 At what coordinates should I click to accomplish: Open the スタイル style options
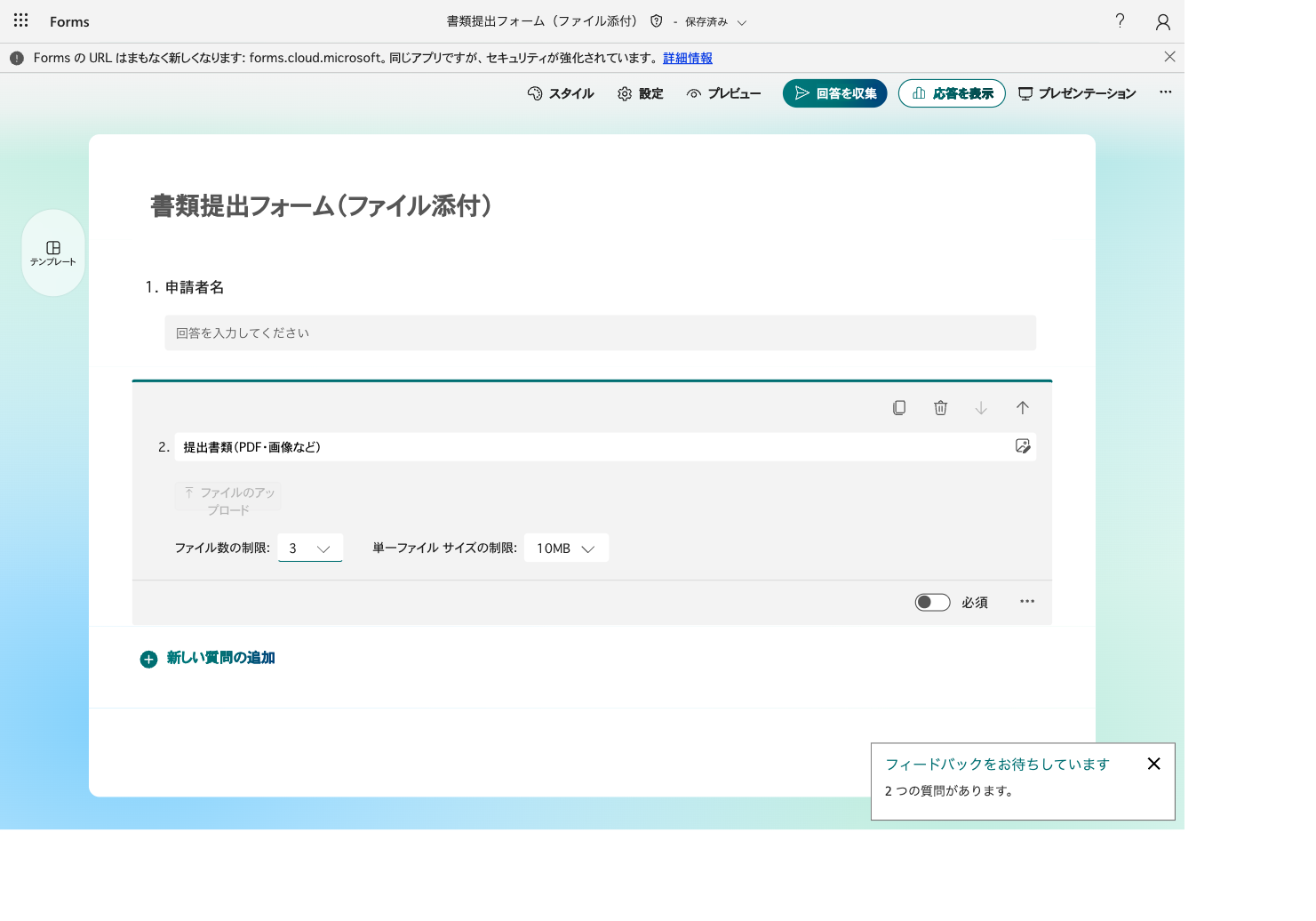point(561,93)
